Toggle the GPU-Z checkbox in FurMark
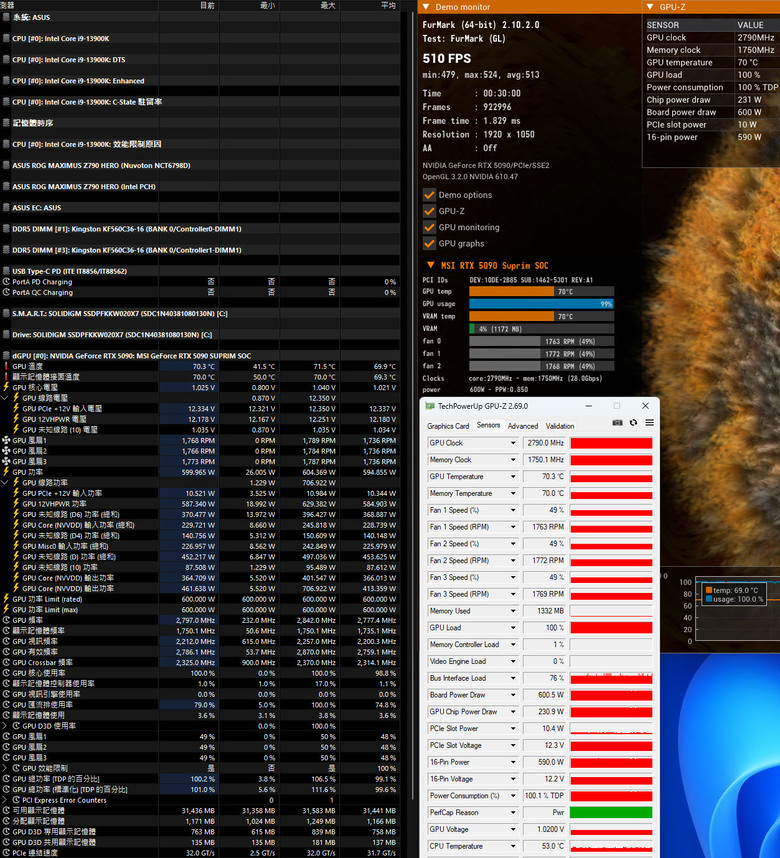This screenshot has height=858, width=780. click(x=429, y=211)
